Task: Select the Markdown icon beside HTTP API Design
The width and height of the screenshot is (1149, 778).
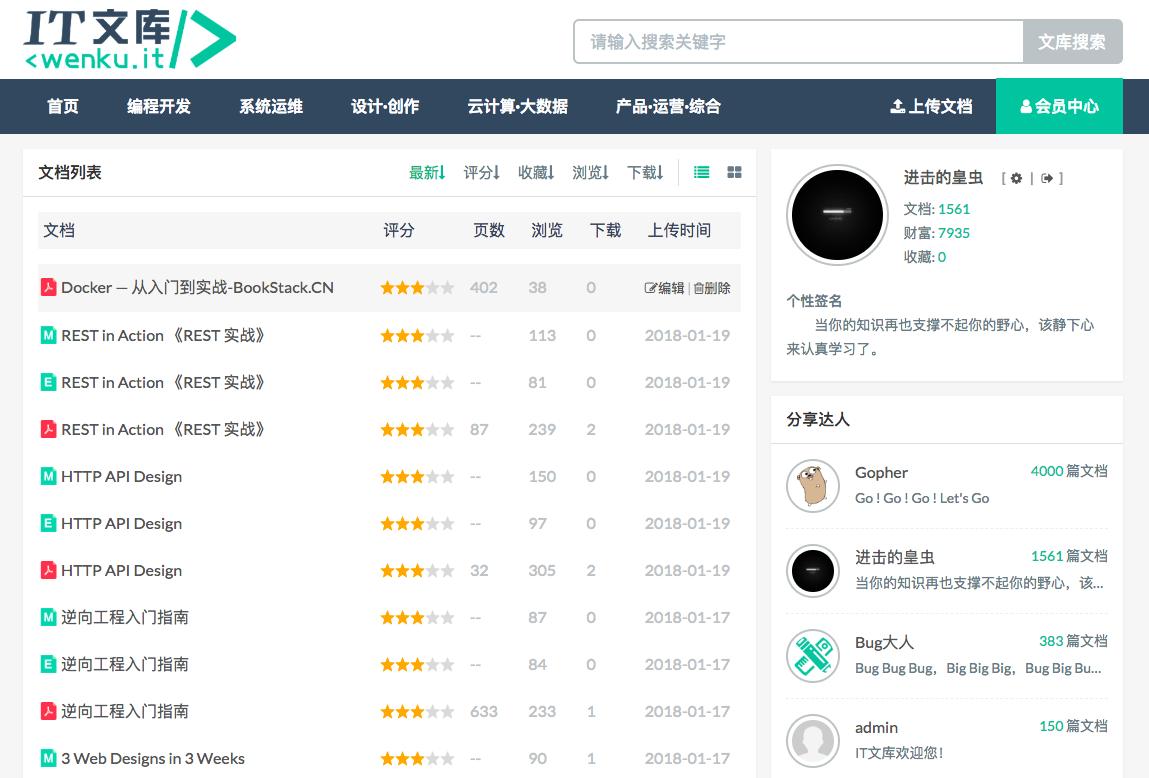Action: [x=49, y=477]
